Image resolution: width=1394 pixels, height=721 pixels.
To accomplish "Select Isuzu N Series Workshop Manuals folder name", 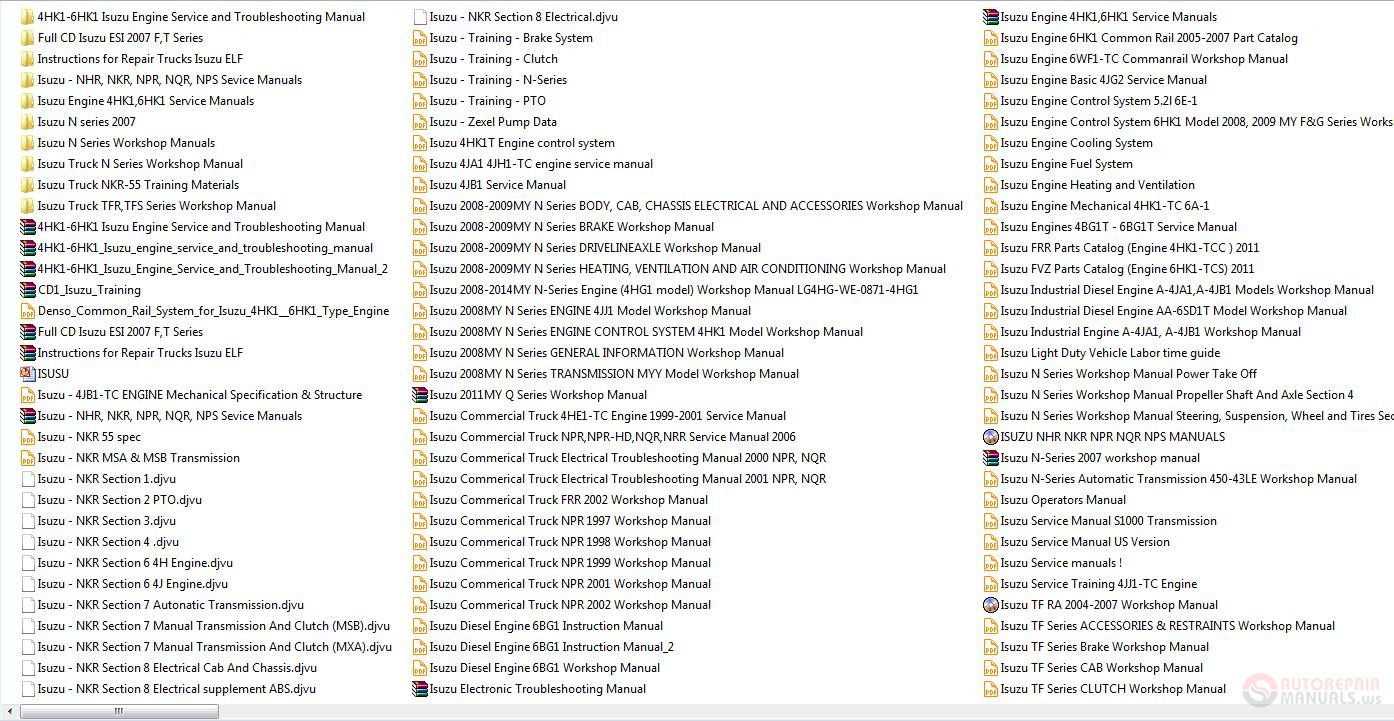I will [x=126, y=143].
